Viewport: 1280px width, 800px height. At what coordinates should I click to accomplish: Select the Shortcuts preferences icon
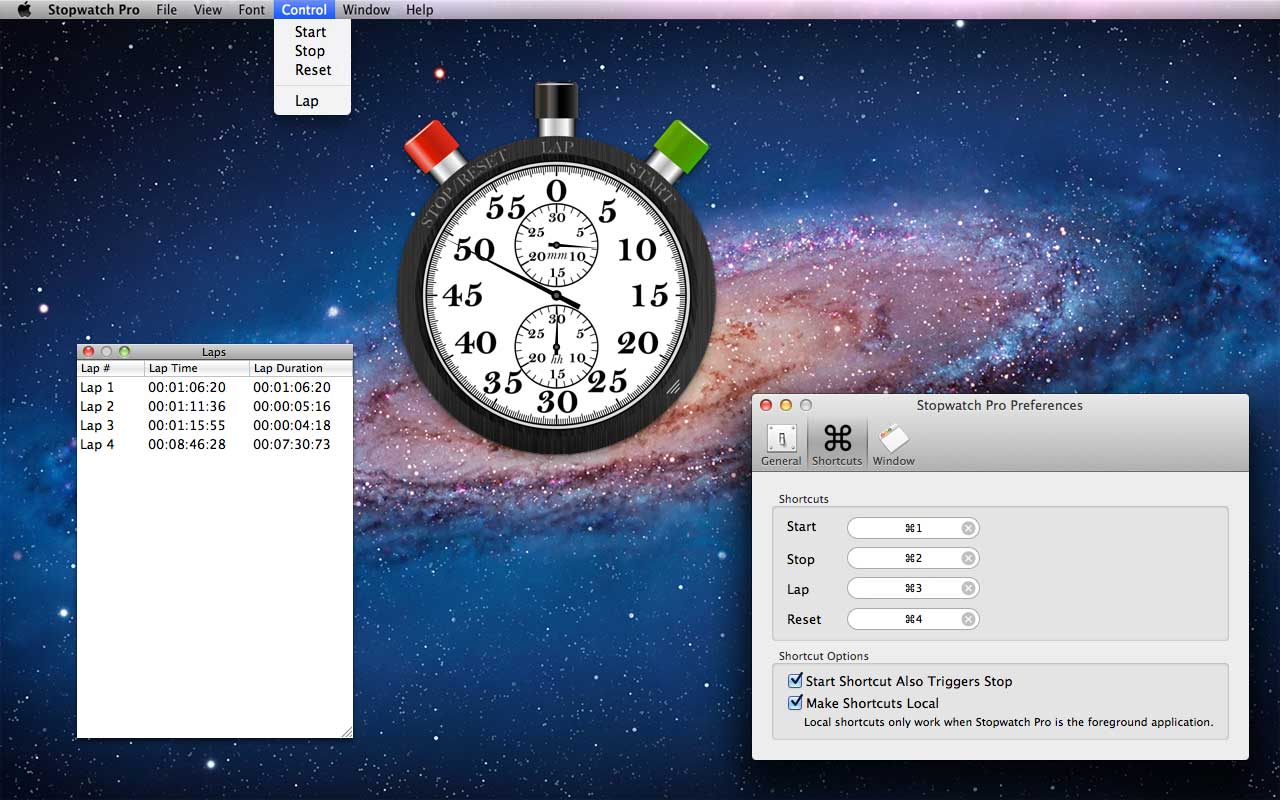[x=837, y=444]
